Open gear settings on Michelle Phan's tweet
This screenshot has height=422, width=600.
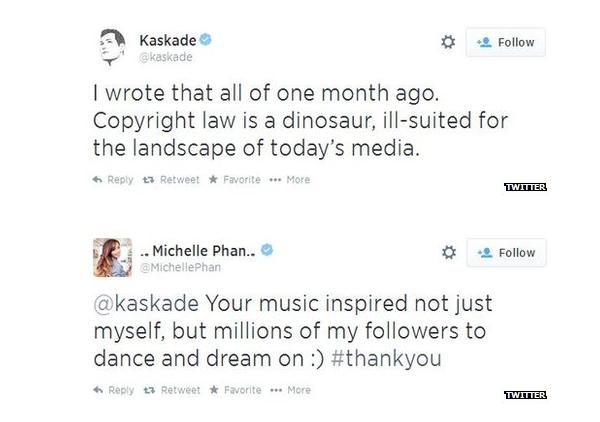(x=448, y=253)
